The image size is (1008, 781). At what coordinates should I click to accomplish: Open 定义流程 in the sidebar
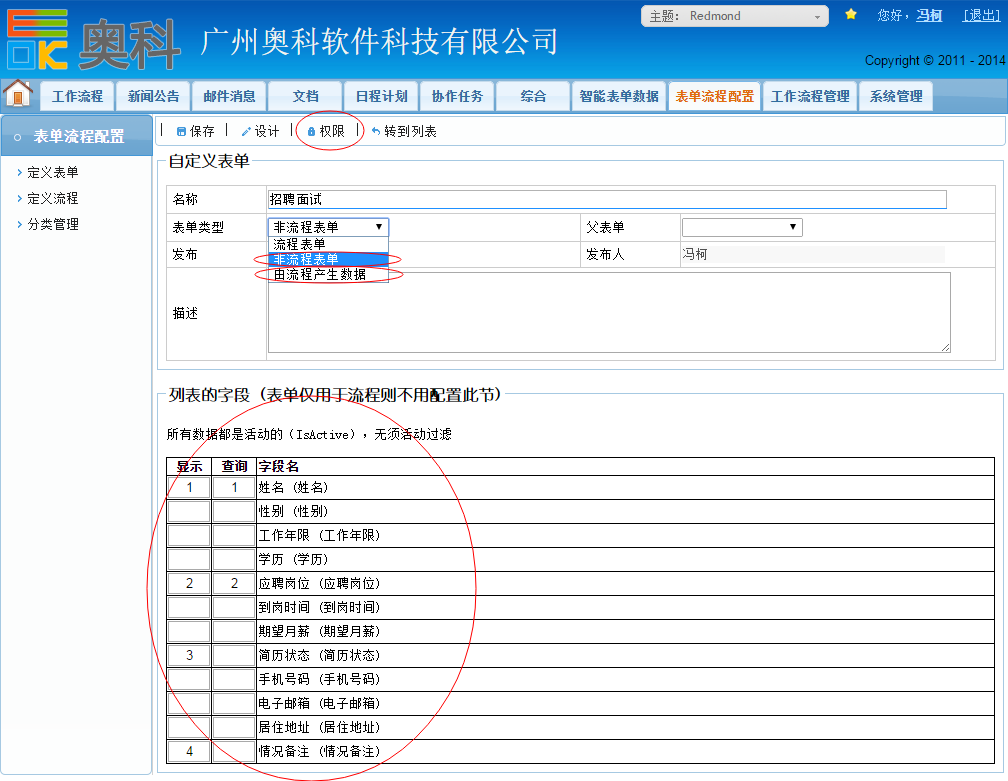53,198
